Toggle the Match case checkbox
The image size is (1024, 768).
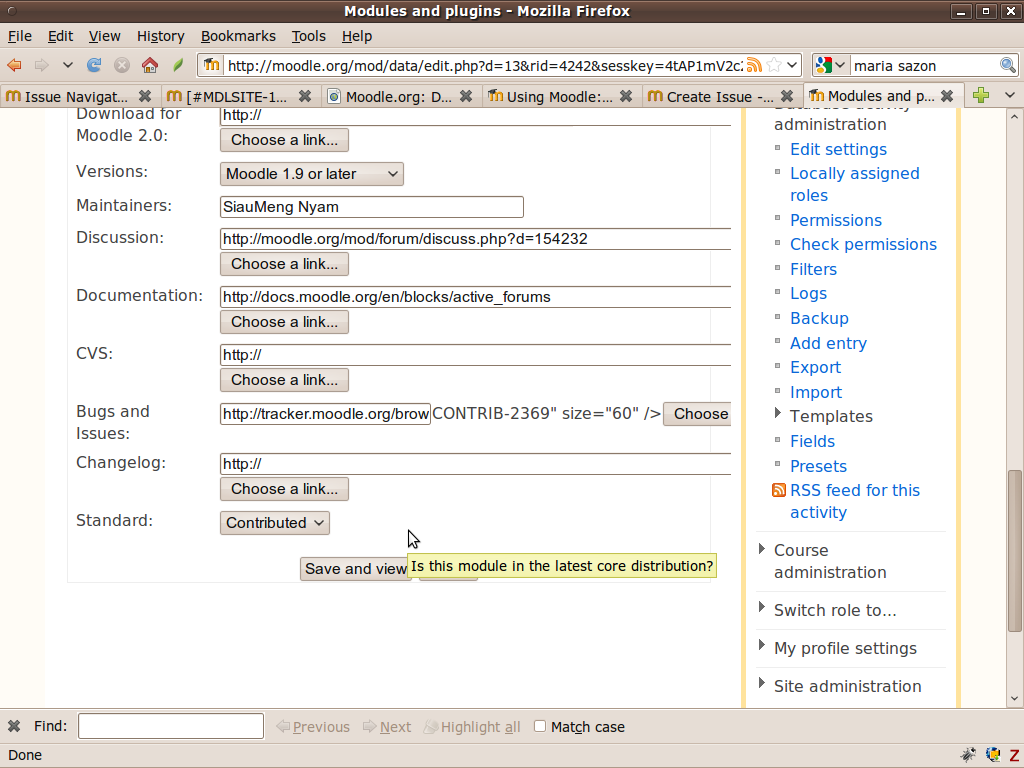pos(540,726)
